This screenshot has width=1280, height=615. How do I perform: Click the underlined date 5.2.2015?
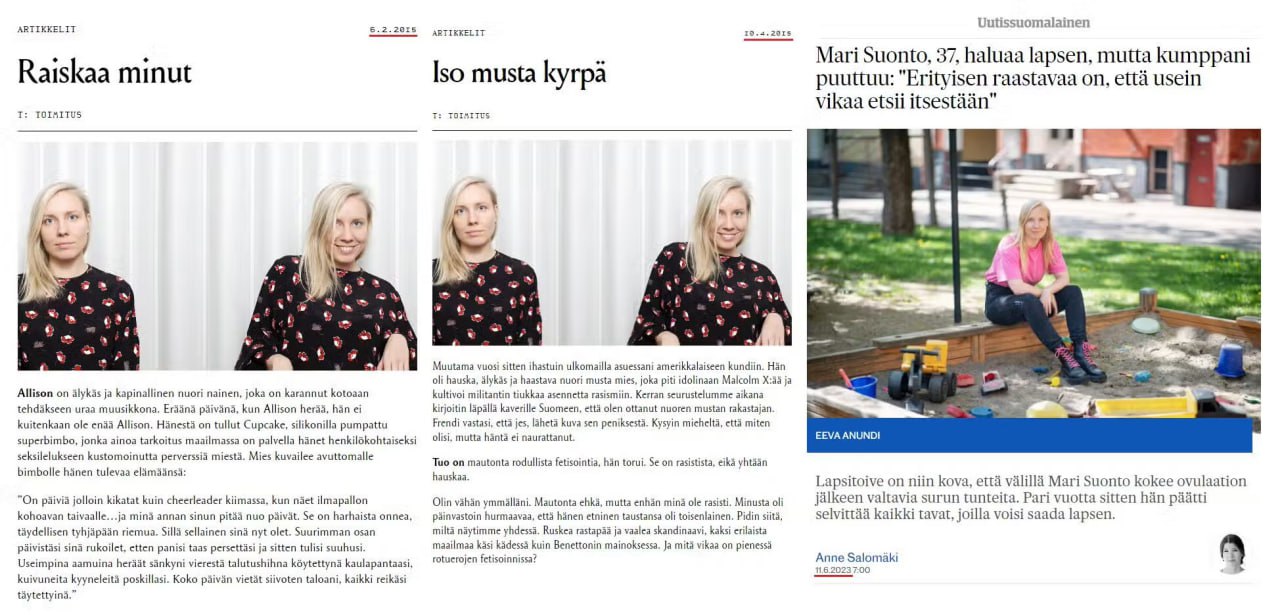click(393, 30)
